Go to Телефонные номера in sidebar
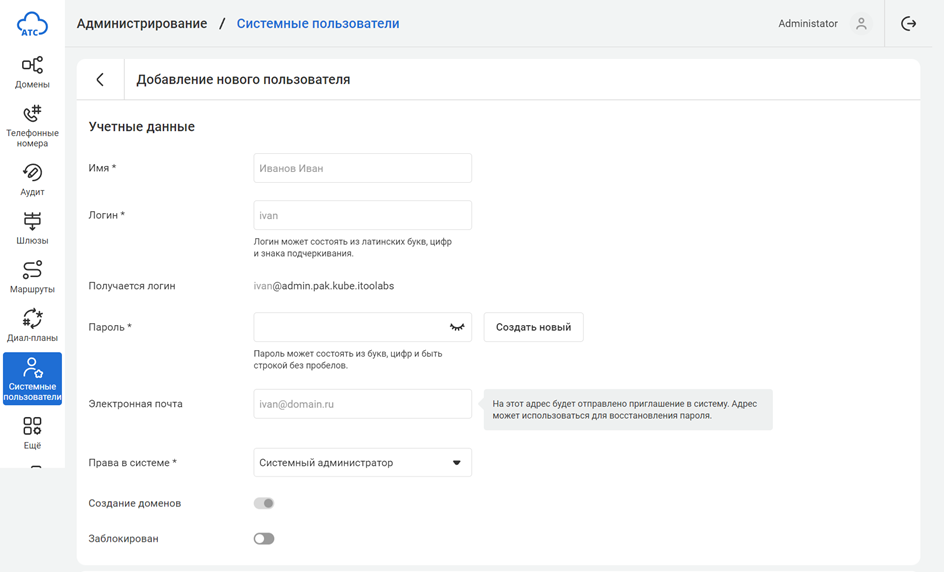The width and height of the screenshot is (944, 572). [x=32, y=125]
